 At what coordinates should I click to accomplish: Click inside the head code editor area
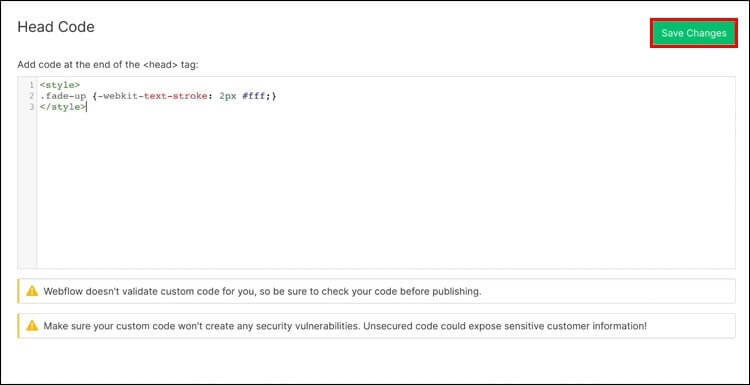pyautogui.click(x=376, y=172)
